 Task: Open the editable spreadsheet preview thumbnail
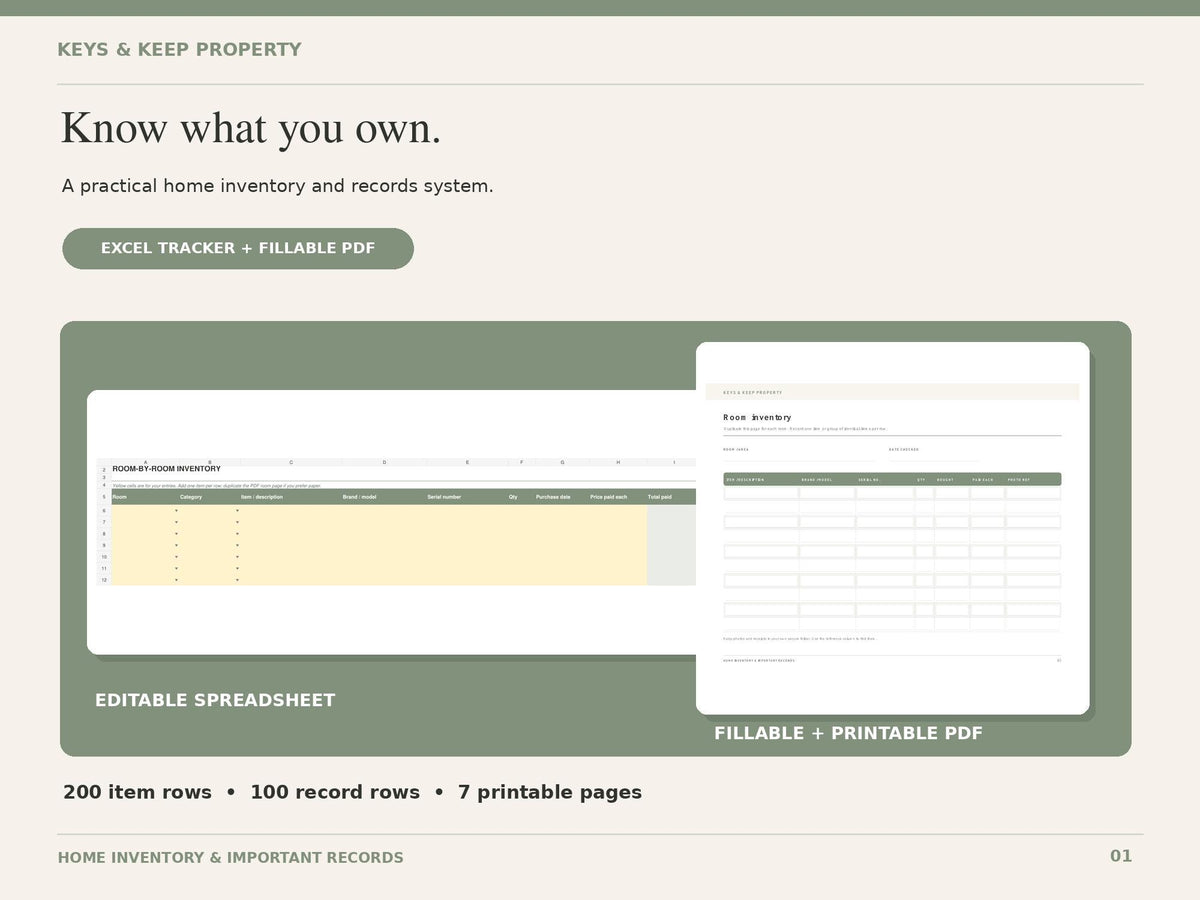tap(392, 522)
